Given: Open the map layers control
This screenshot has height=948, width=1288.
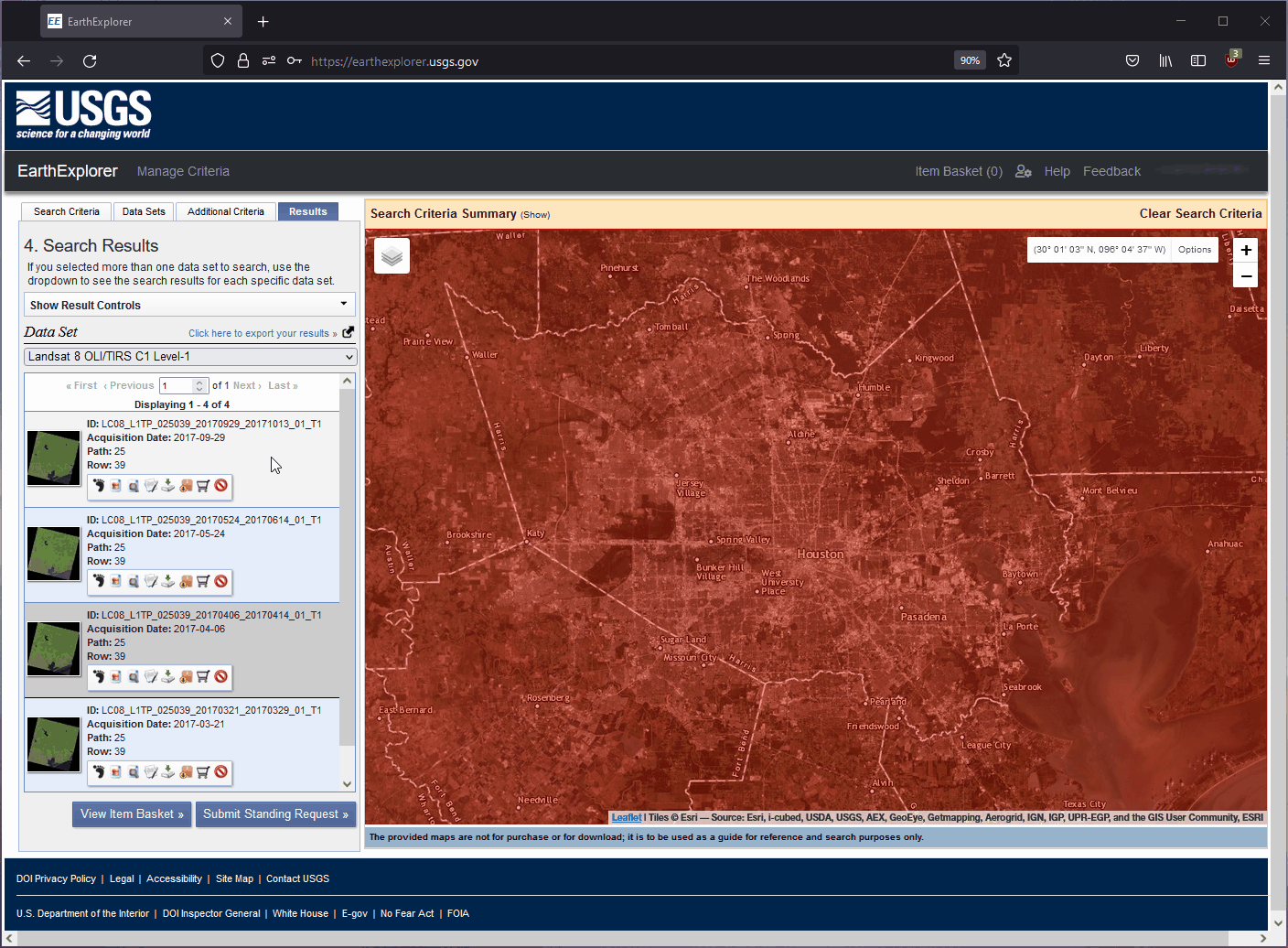Looking at the screenshot, I should click(392, 256).
